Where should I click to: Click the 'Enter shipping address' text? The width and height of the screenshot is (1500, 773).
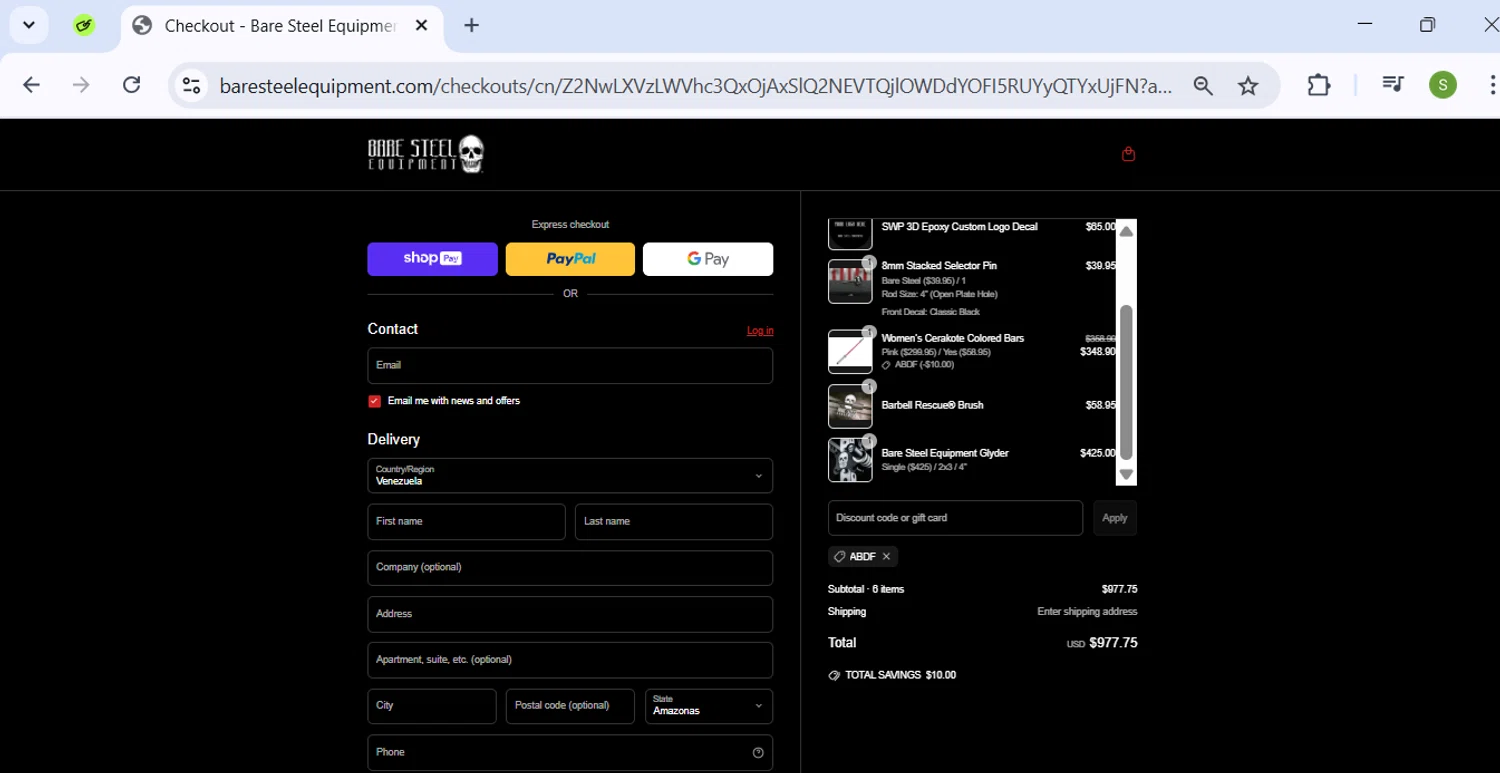click(1087, 611)
